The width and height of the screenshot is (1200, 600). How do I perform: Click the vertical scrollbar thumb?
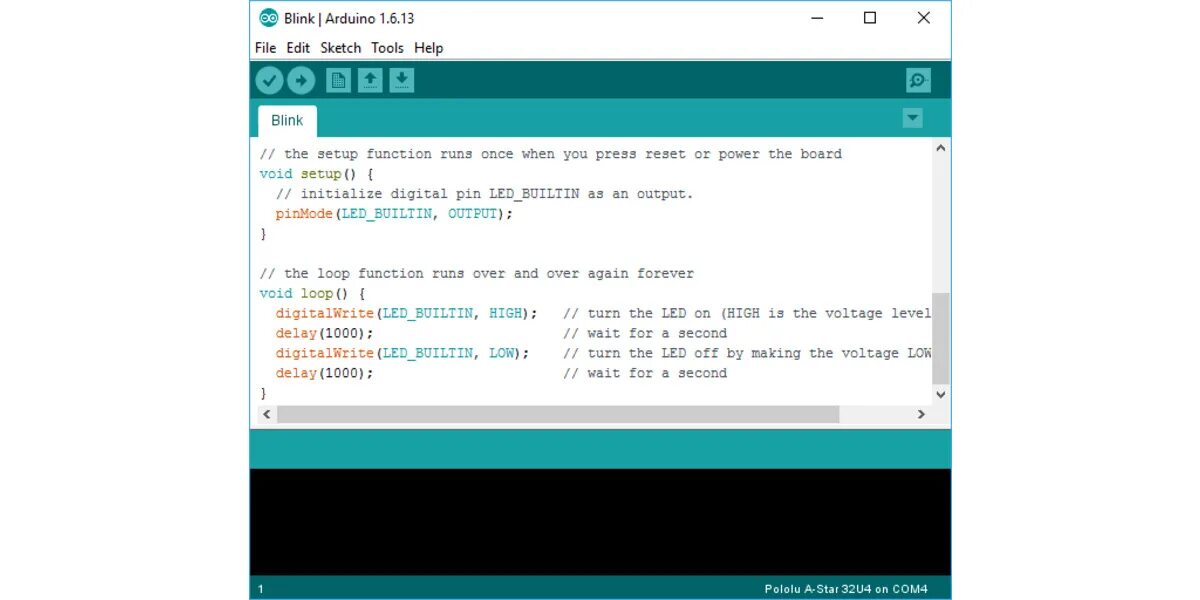click(x=941, y=339)
